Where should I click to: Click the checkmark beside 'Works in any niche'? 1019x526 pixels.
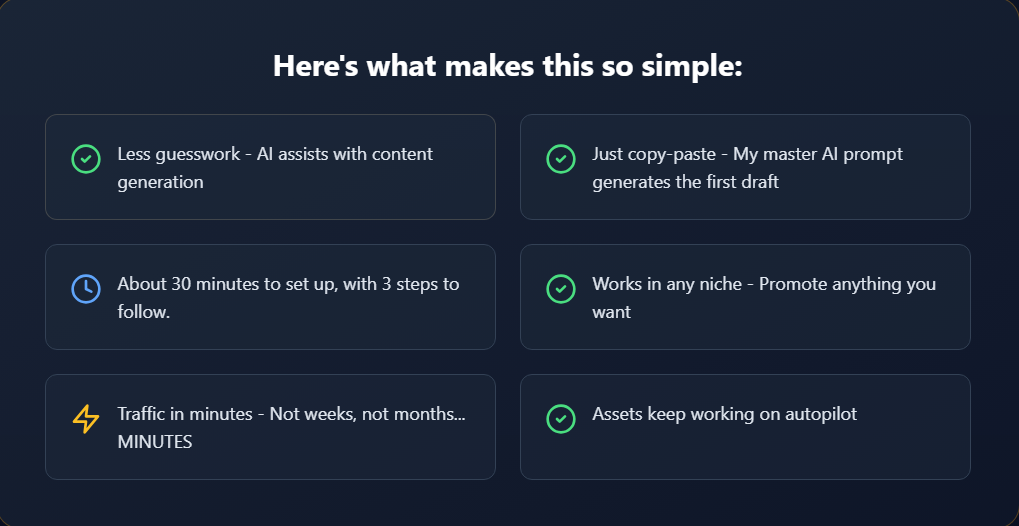561,288
